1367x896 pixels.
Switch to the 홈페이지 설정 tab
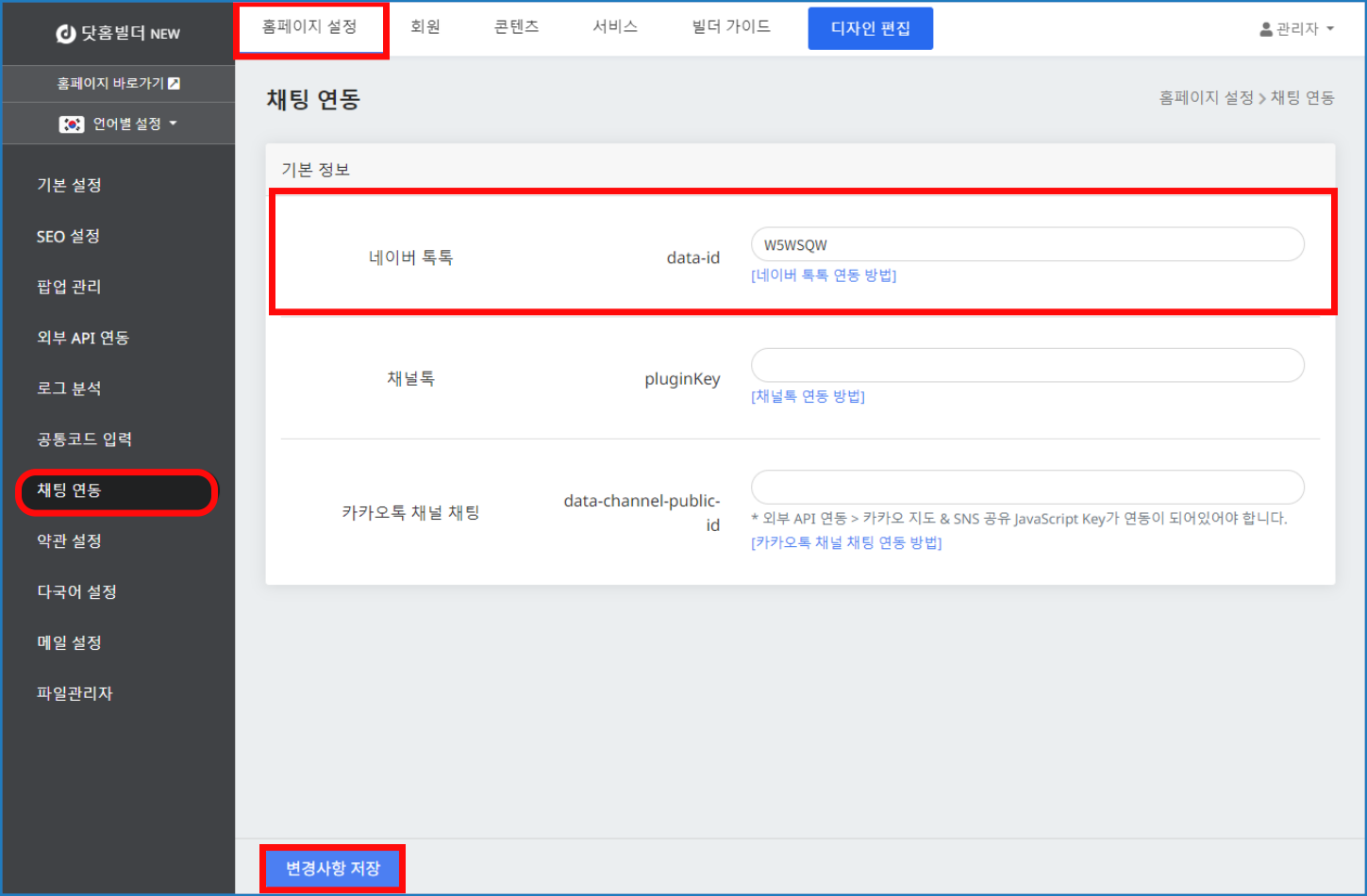coord(309,27)
